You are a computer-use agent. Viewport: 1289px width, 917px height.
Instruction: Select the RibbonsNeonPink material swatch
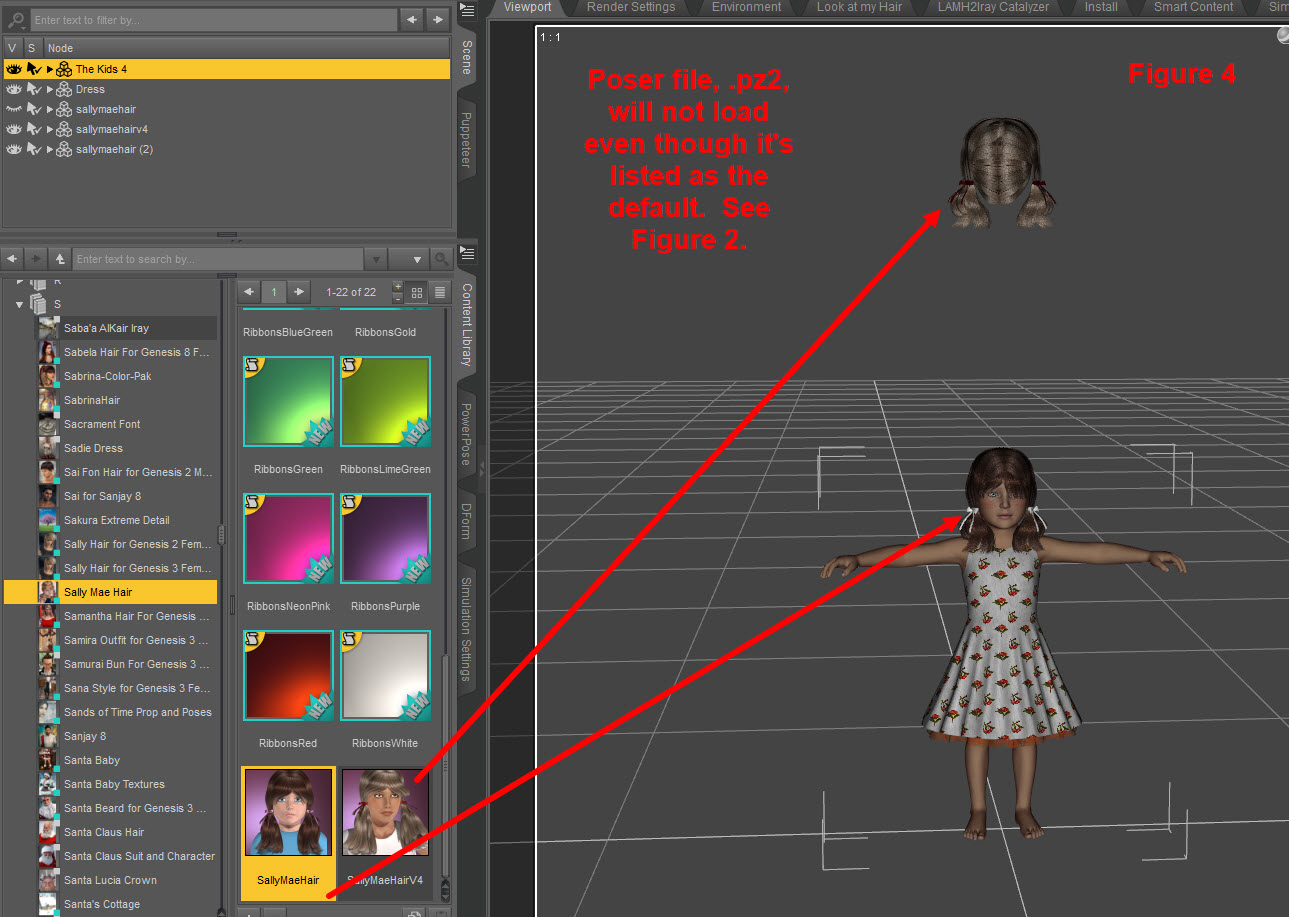(x=288, y=538)
